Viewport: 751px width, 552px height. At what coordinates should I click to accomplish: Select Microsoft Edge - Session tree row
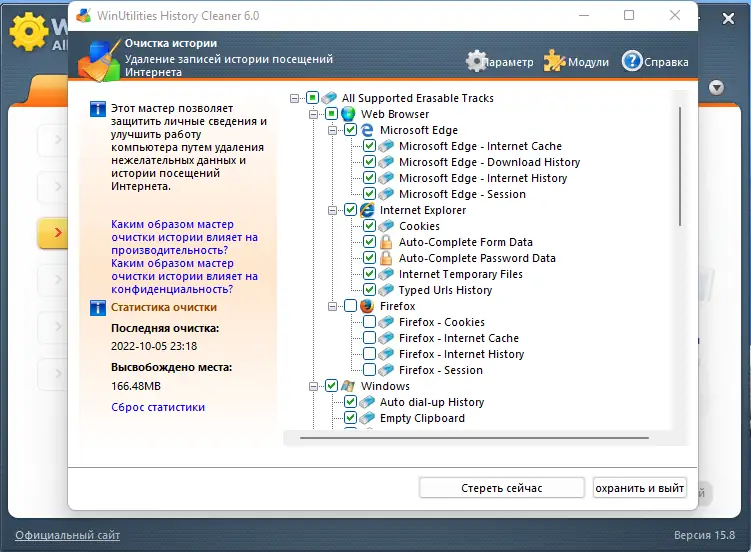(462, 194)
